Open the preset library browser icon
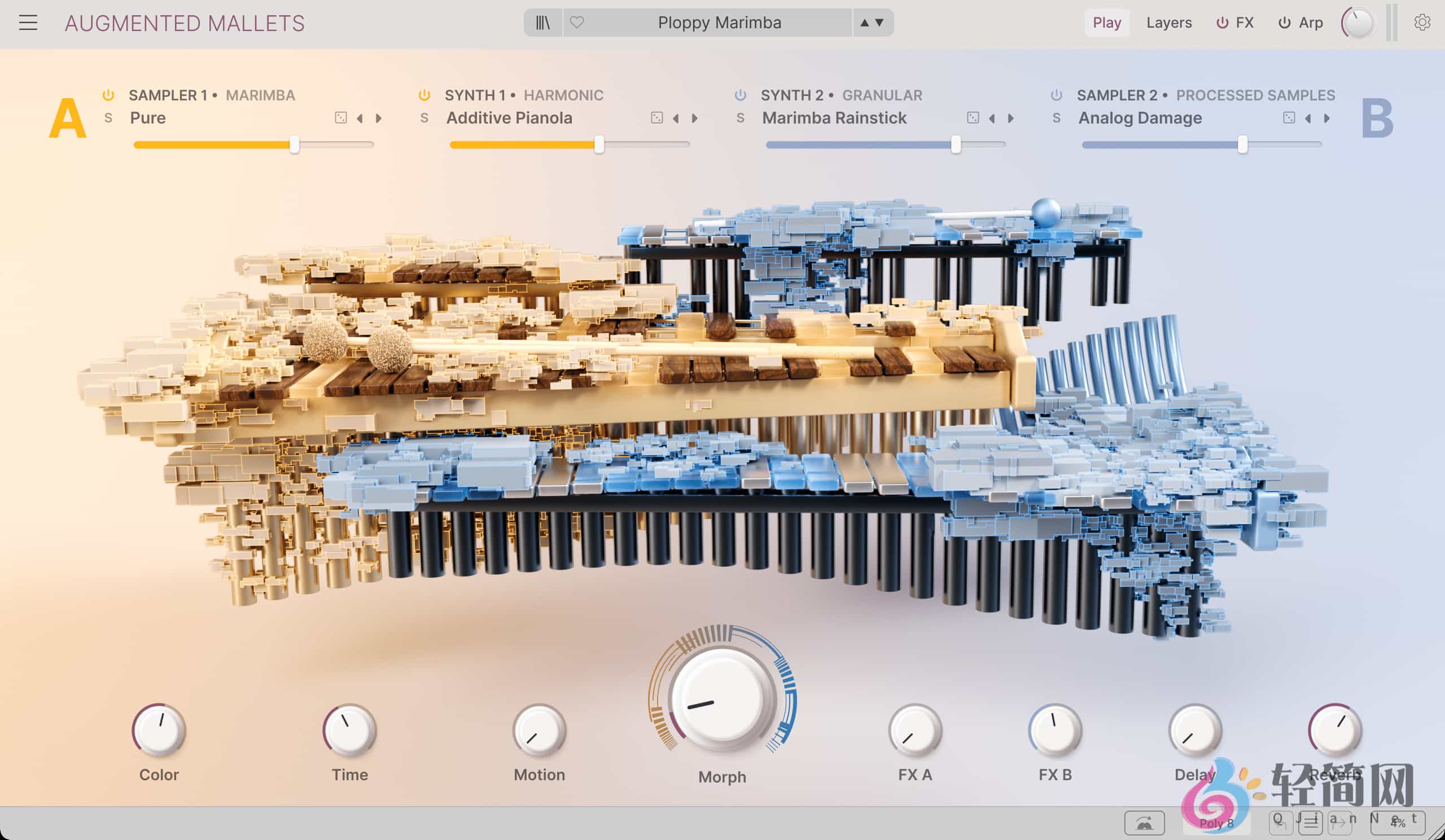1445x840 pixels. coord(542,23)
